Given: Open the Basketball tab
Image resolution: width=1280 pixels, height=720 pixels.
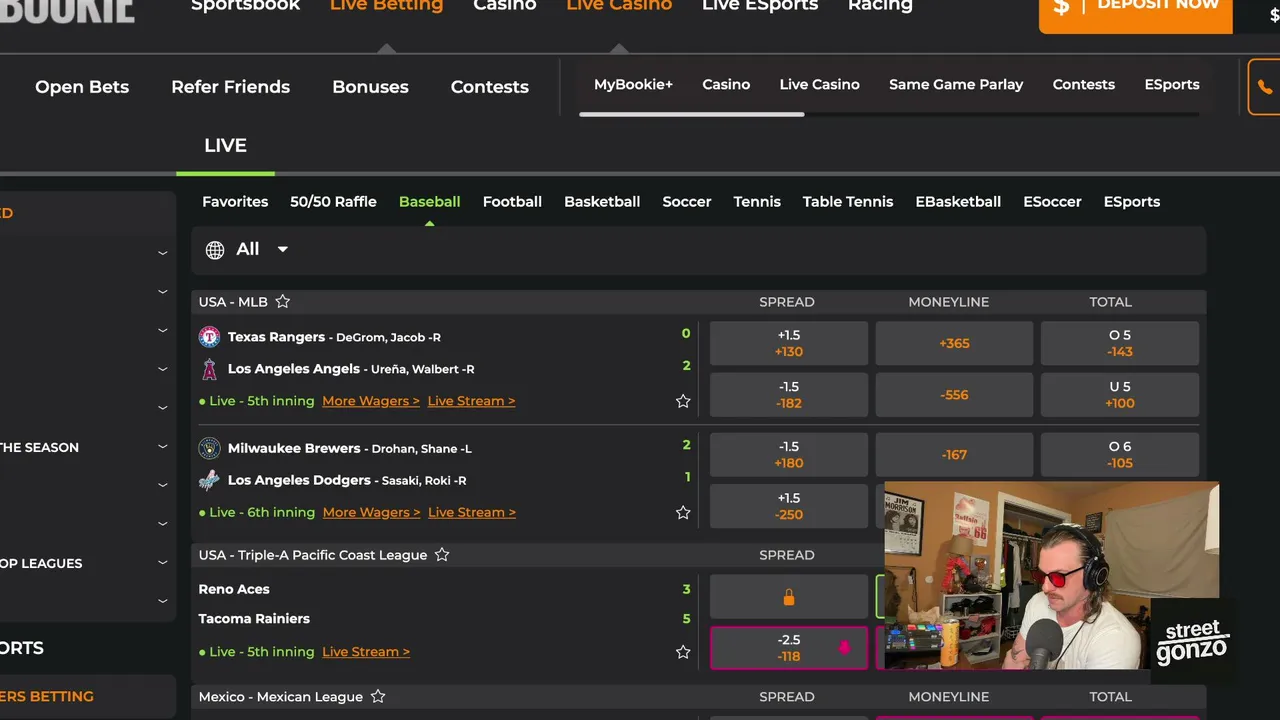Looking at the screenshot, I should [x=602, y=201].
